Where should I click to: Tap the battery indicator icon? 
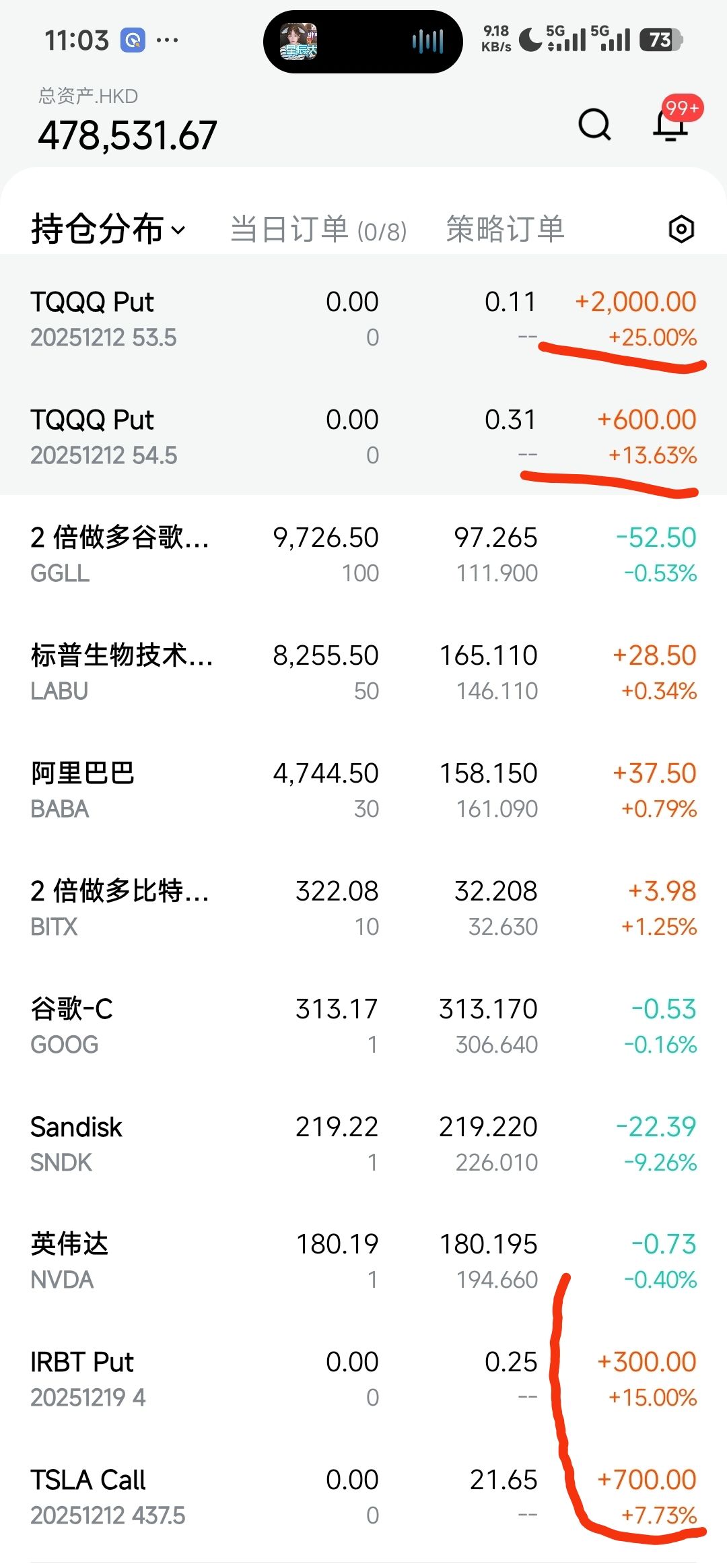(661, 40)
